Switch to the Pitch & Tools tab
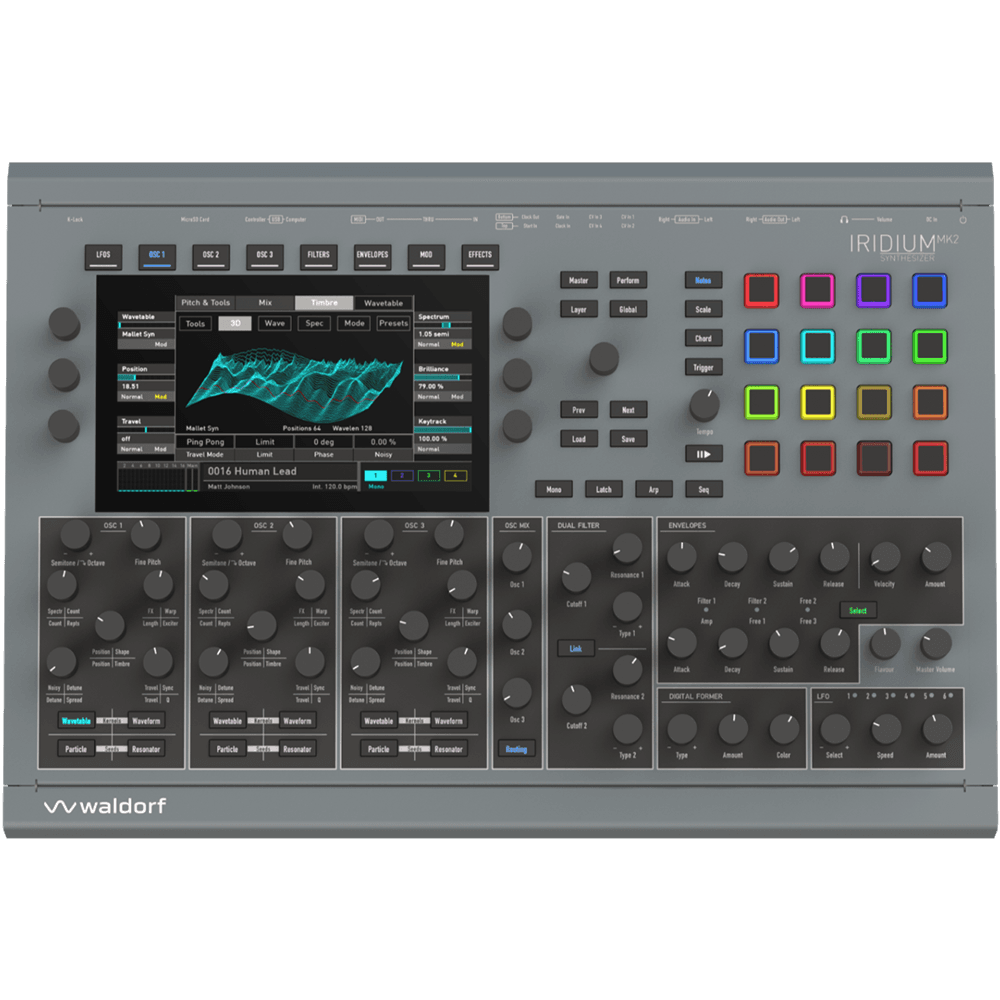 point(205,302)
